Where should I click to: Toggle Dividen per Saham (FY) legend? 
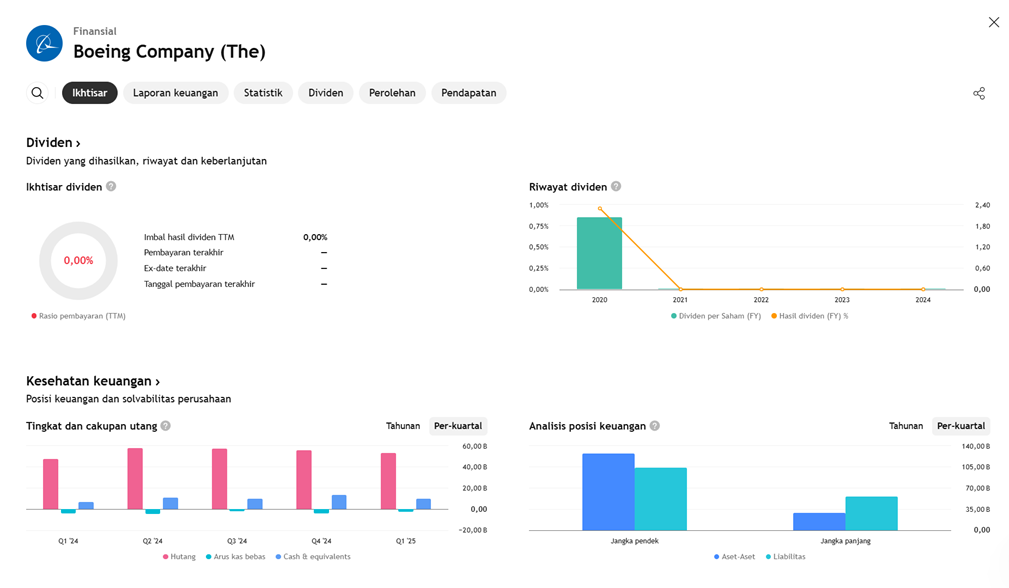716,316
